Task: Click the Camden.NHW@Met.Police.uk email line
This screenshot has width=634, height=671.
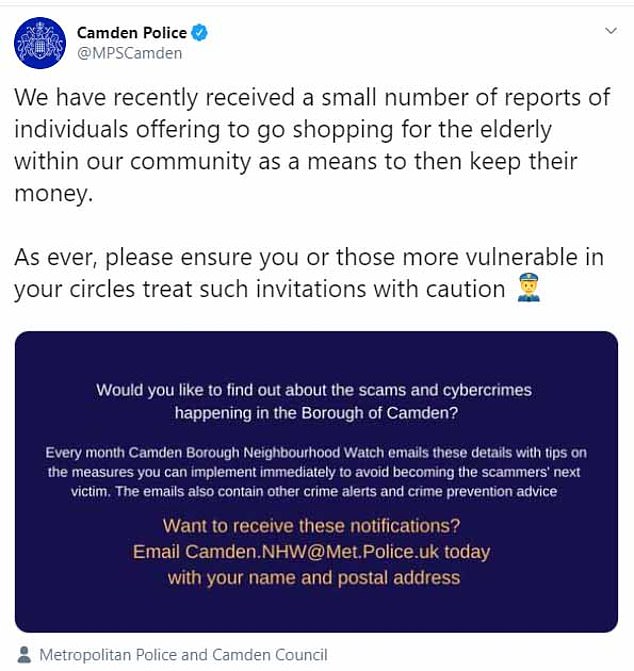Action: [x=312, y=551]
